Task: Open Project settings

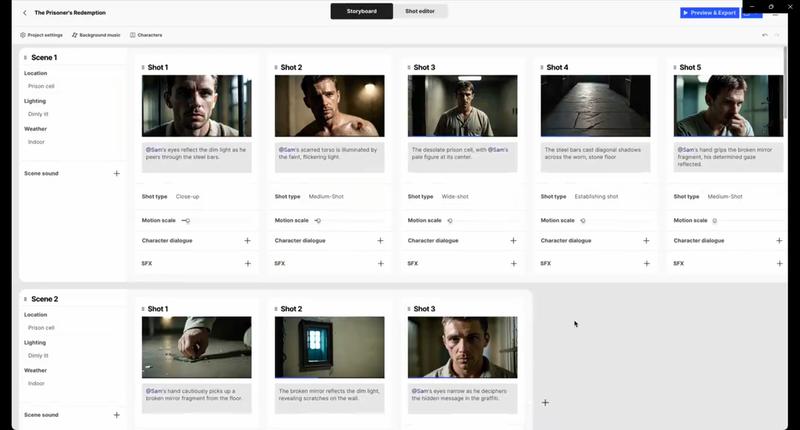Action: click(x=41, y=35)
